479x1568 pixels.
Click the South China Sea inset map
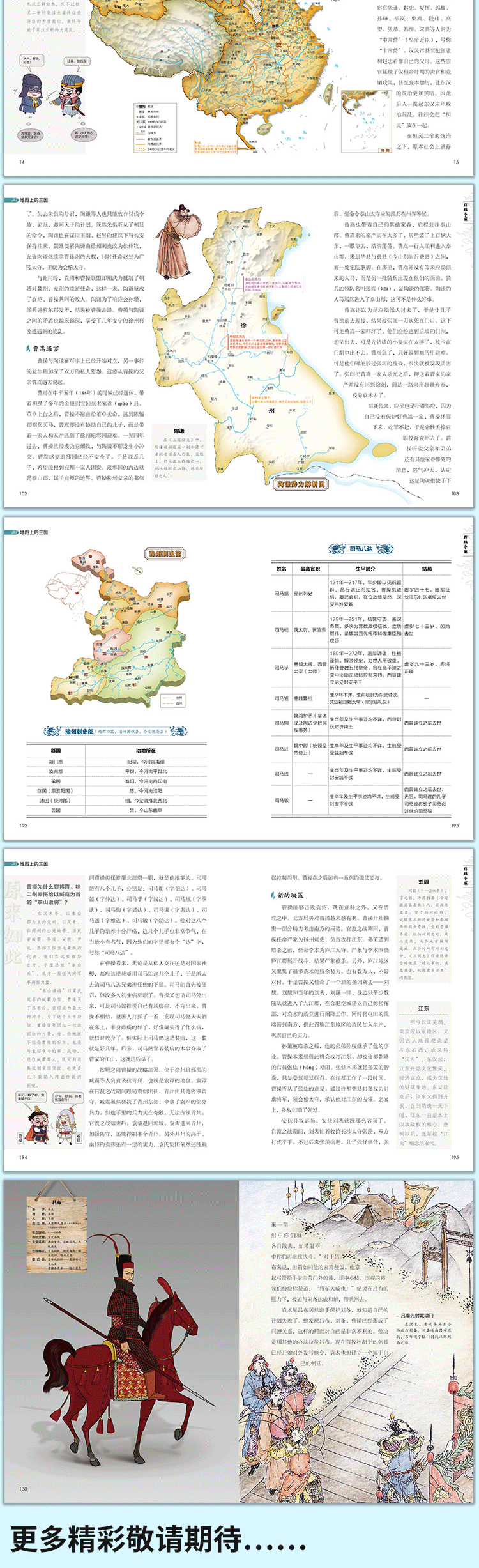367,121
